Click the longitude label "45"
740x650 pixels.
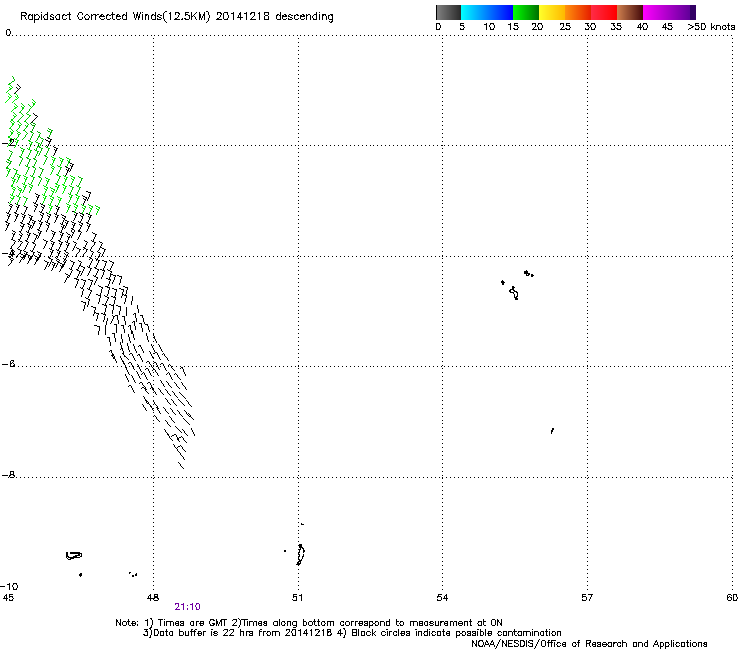point(8,598)
